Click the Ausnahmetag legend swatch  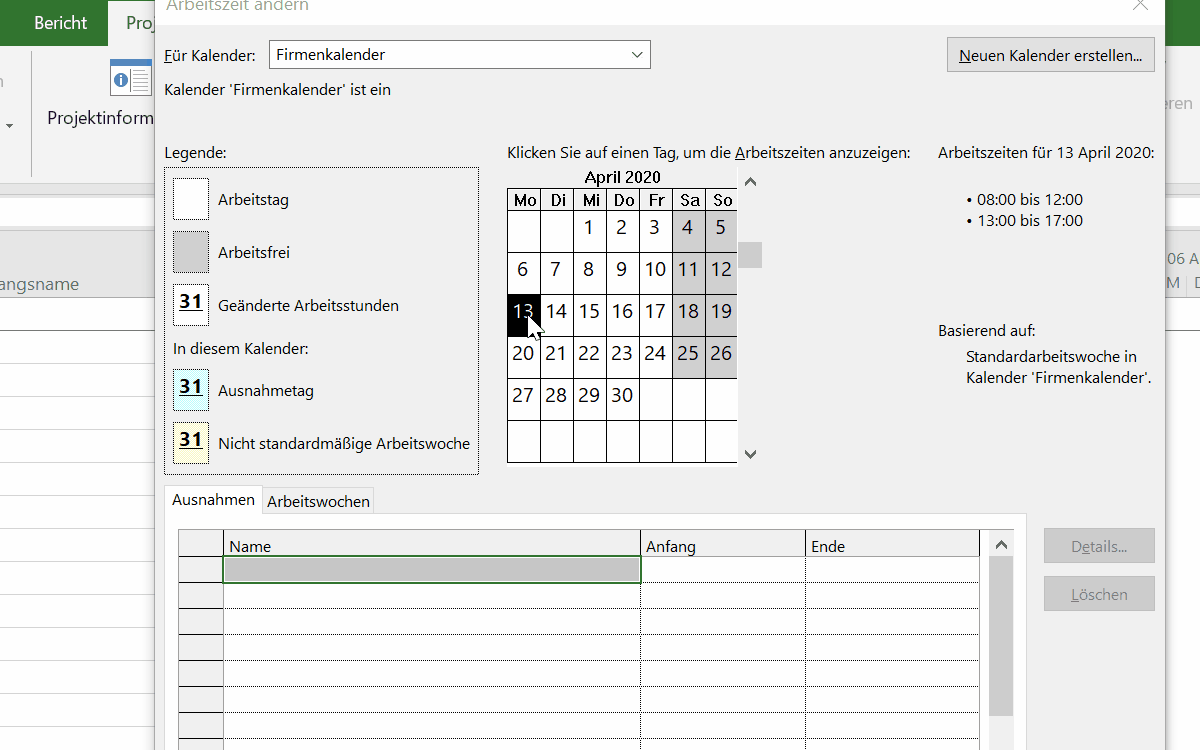coord(191,389)
